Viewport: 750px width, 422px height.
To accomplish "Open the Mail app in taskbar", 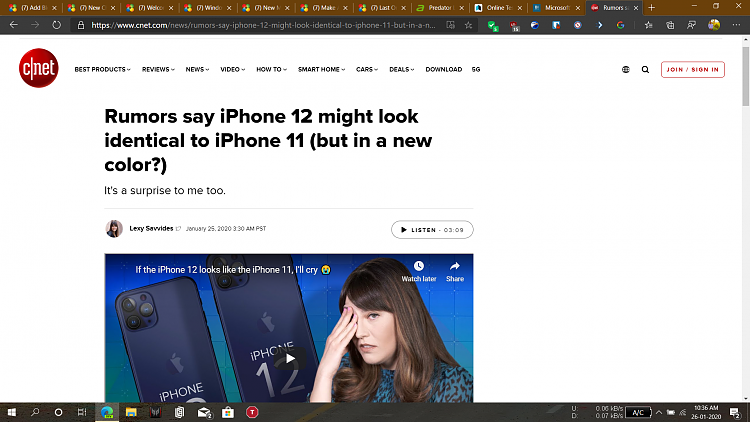I will (205, 412).
